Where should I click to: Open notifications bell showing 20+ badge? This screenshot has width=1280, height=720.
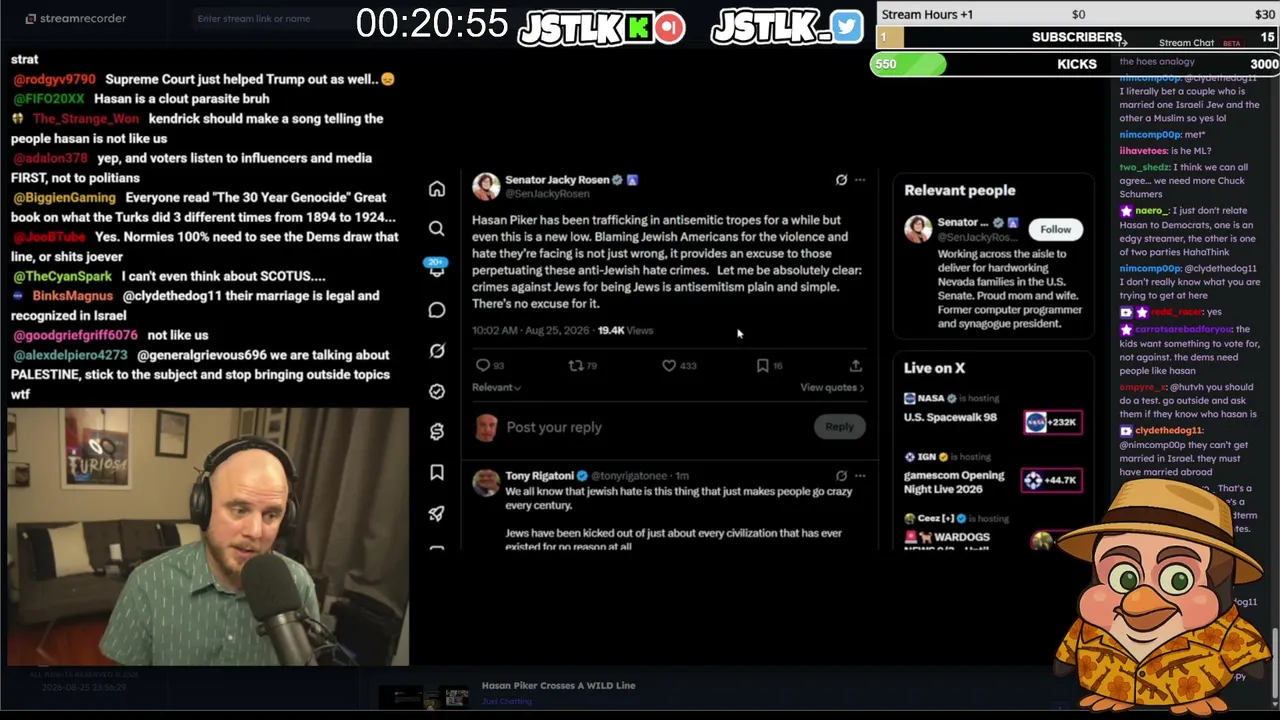[437, 270]
